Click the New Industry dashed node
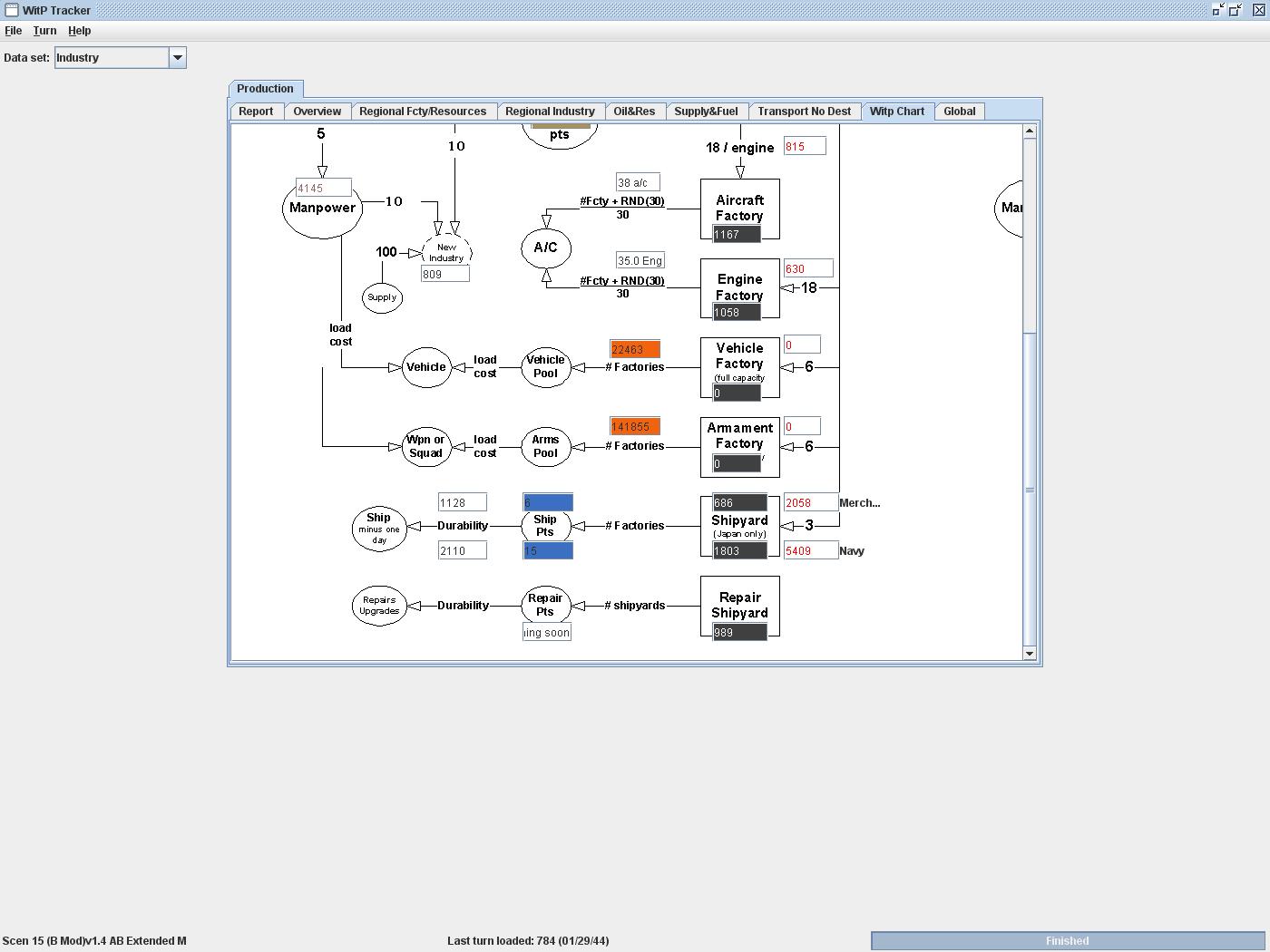This screenshot has width=1270, height=952. [446, 251]
